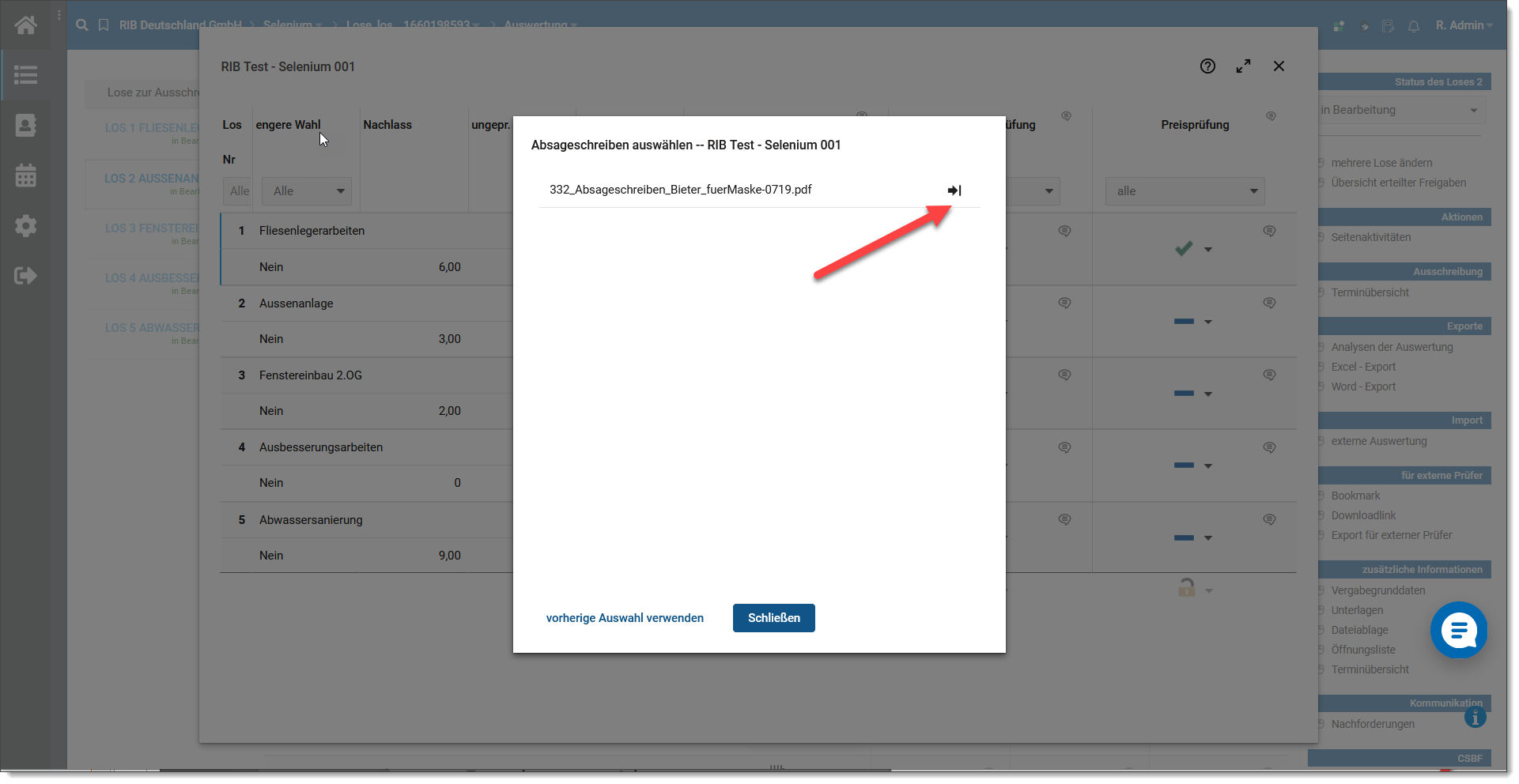Click the search magnifier icon
Viewport: 1519px width, 784px height.
[81, 25]
